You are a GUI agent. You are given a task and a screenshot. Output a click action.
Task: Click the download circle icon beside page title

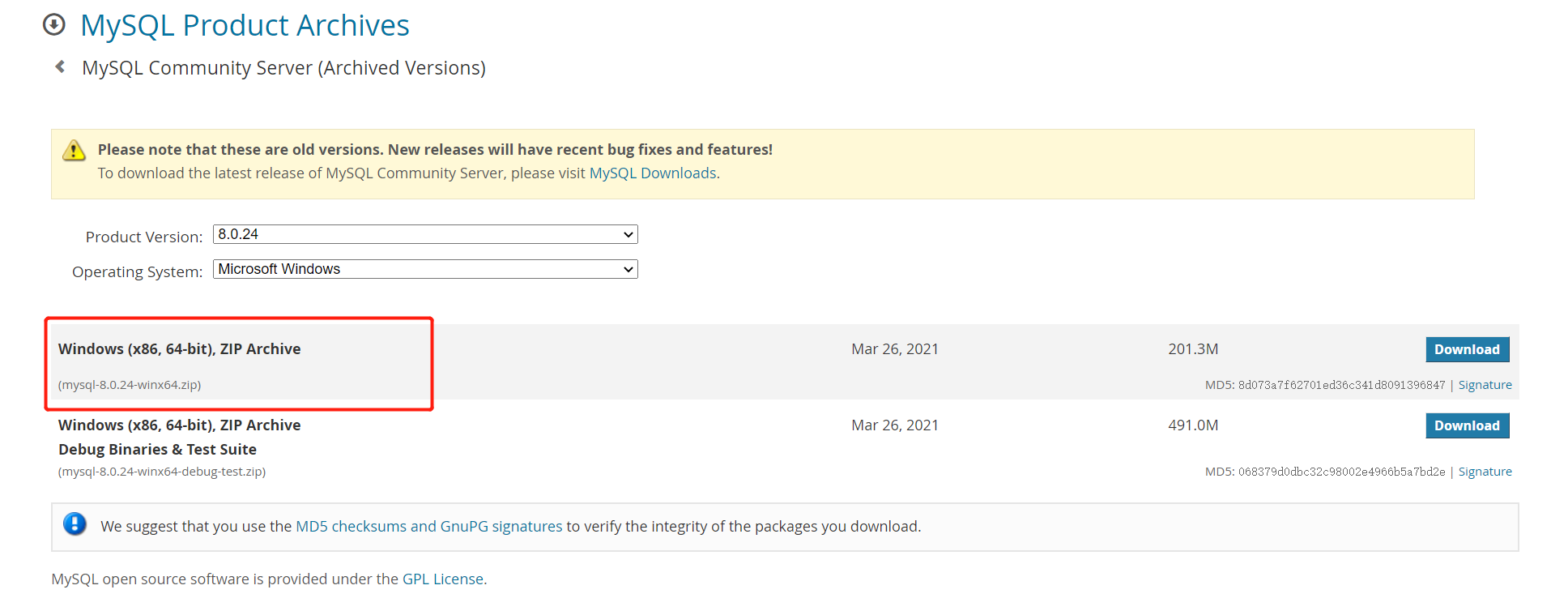(53, 25)
